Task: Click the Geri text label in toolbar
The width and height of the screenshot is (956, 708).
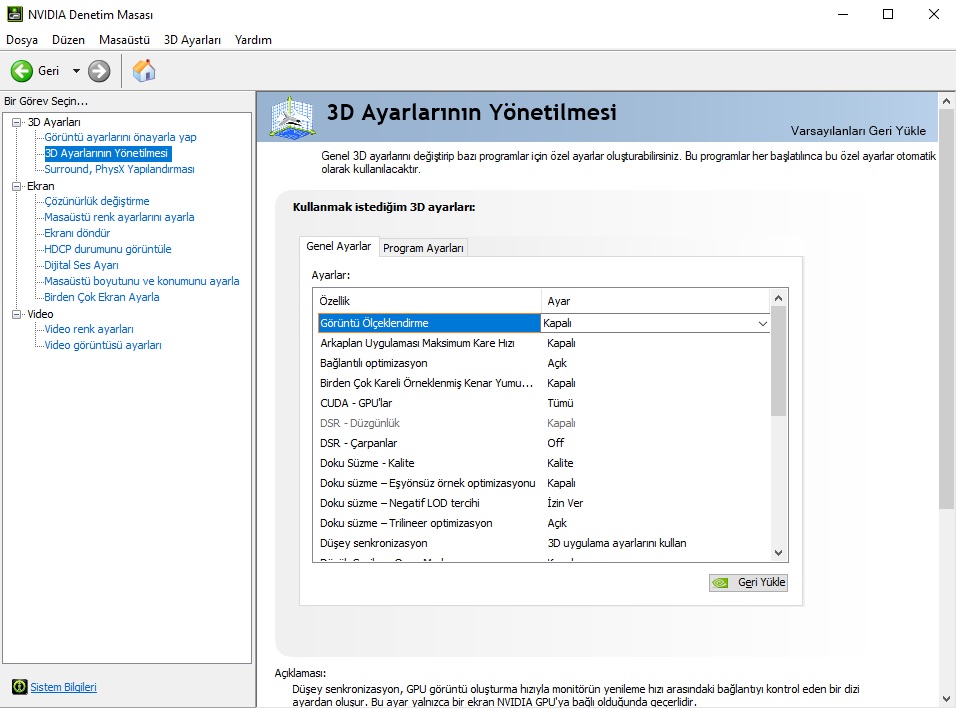Action: [x=49, y=71]
